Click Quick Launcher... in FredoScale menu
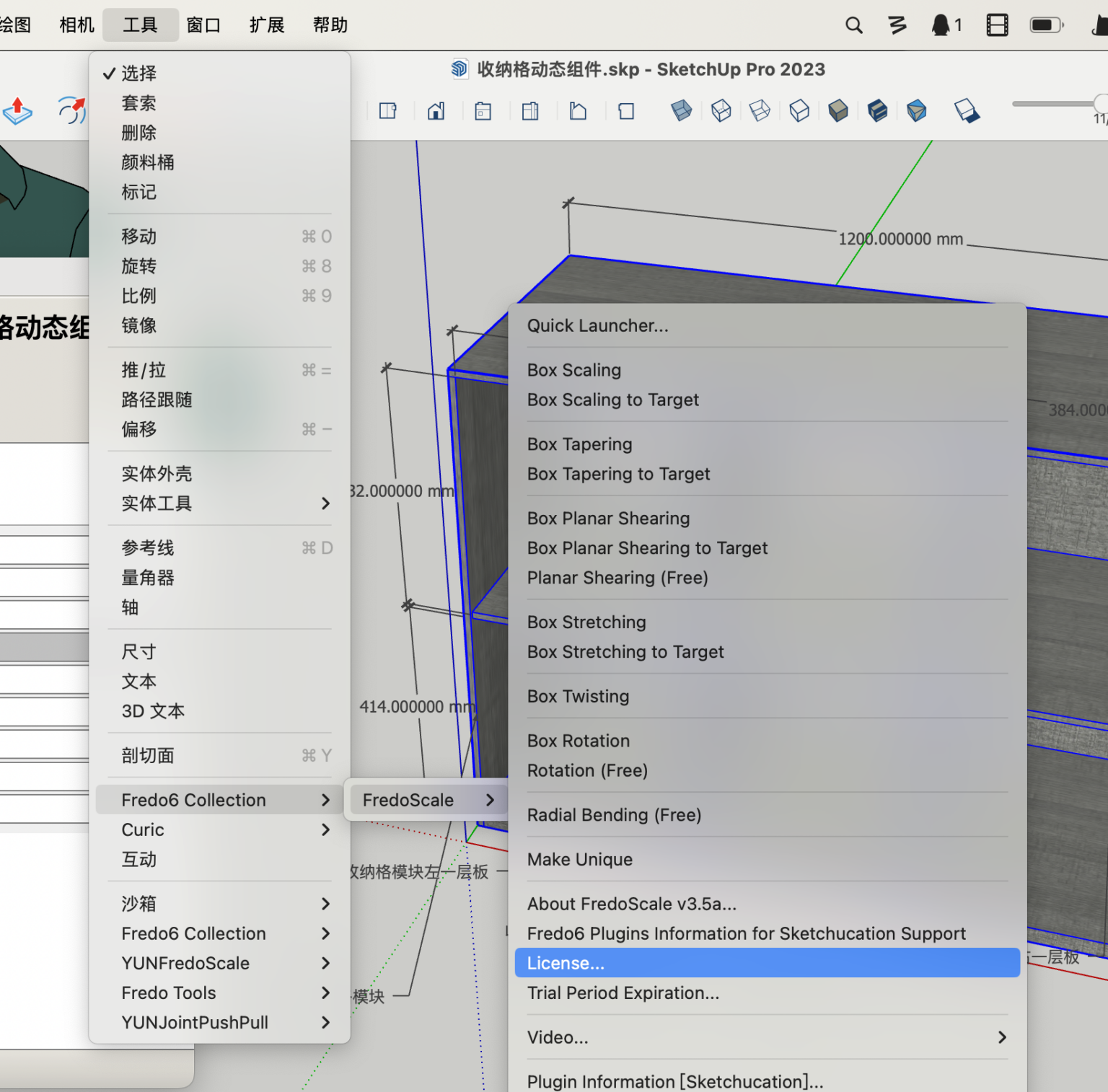Image resolution: width=1108 pixels, height=1092 pixels. [597, 325]
